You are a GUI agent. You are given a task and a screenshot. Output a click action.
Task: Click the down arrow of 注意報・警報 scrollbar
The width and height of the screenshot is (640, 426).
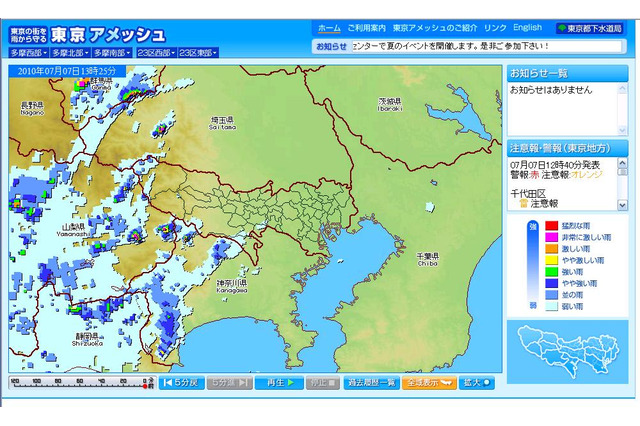[622, 205]
